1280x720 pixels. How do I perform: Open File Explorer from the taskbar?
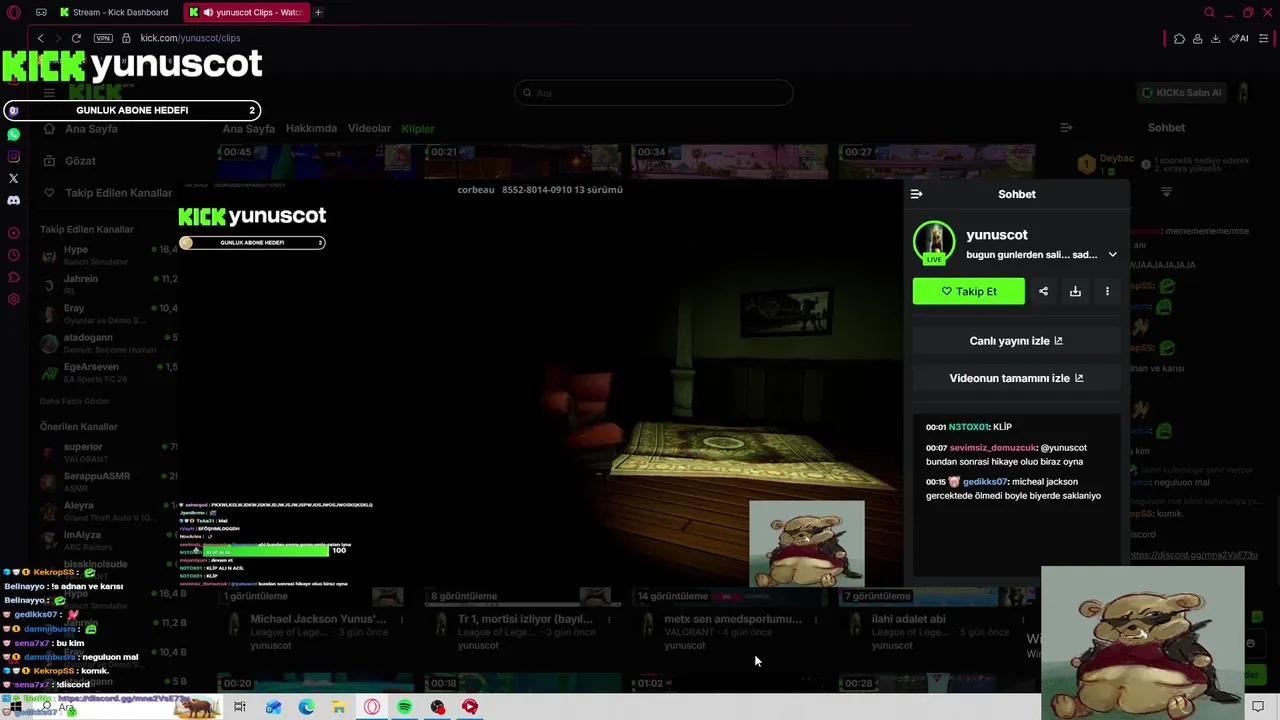[x=339, y=707]
